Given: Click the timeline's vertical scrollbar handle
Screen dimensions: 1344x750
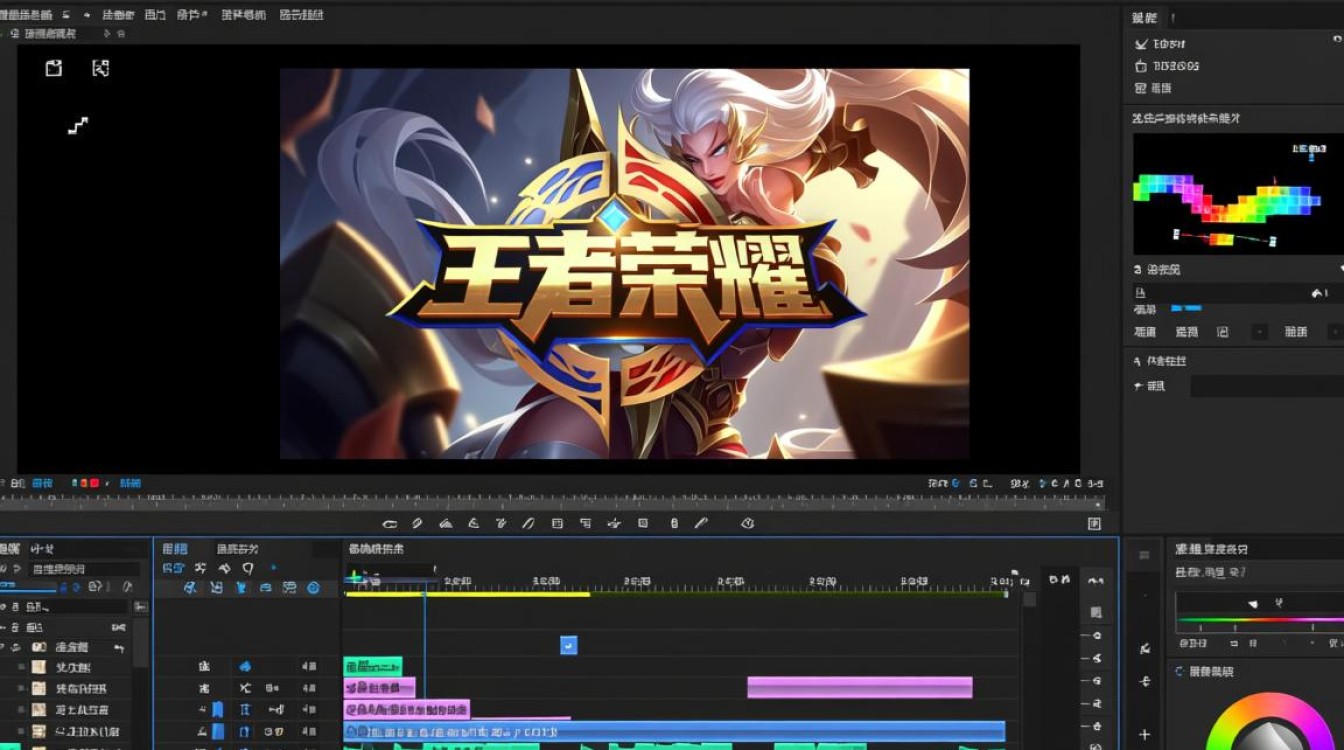Looking at the screenshot, I should [1030, 600].
